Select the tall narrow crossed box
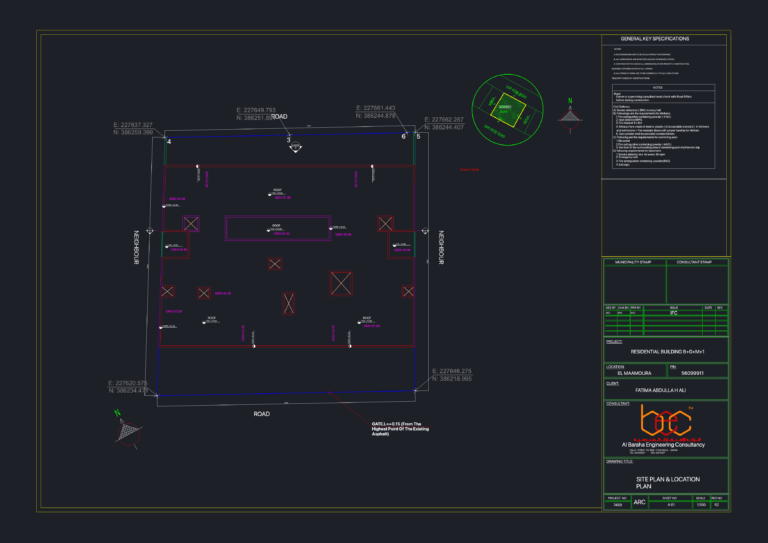This screenshot has height=543, width=768. coord(288,303)
